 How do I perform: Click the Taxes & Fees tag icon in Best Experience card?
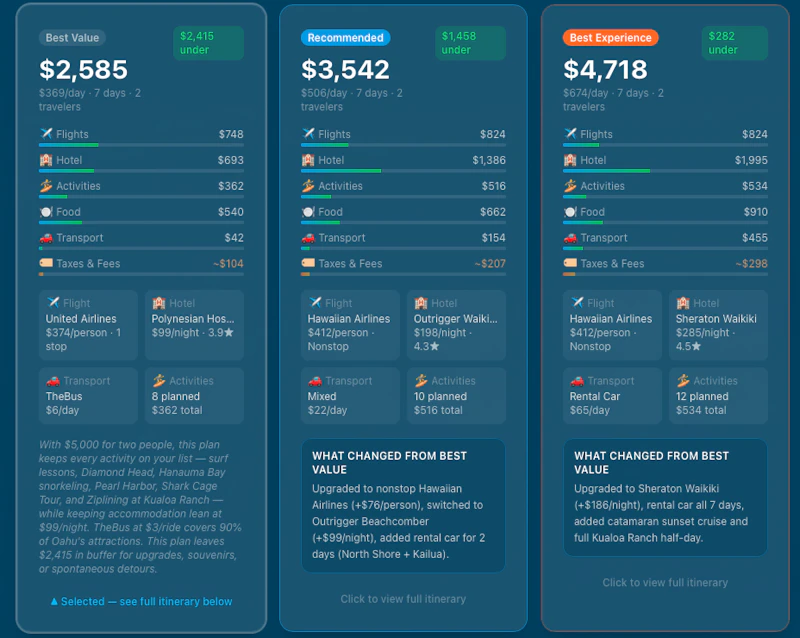(570, 263)
